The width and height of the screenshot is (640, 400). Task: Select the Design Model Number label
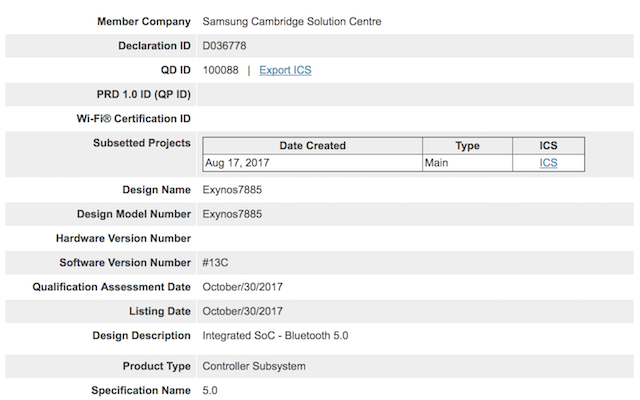coord(134,214)
